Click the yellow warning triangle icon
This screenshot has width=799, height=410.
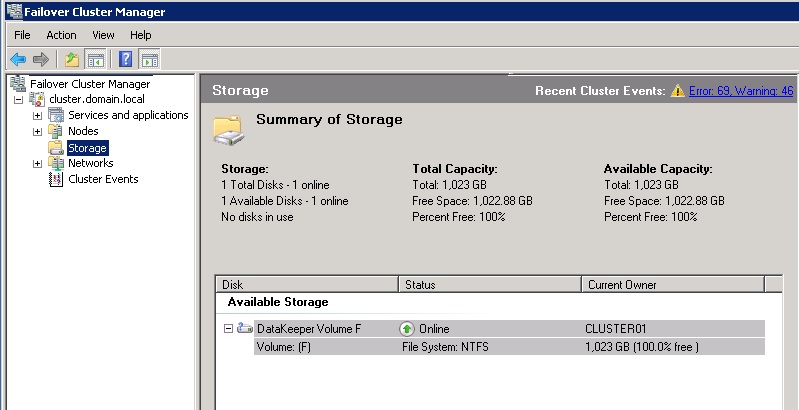677,91
